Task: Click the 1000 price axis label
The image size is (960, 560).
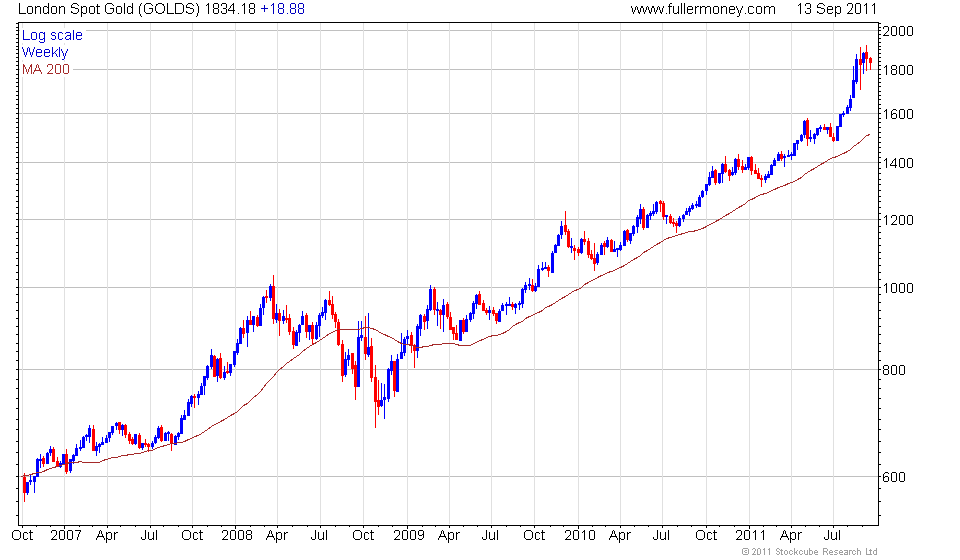Action: [x=898, y=288]
